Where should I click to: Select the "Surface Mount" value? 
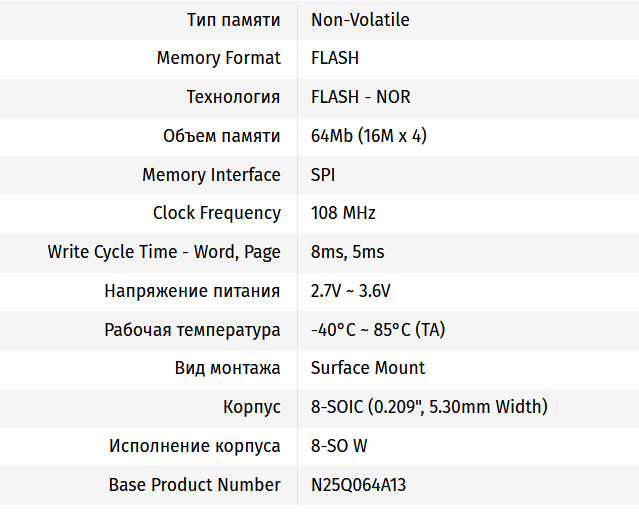tap(368, 368)
